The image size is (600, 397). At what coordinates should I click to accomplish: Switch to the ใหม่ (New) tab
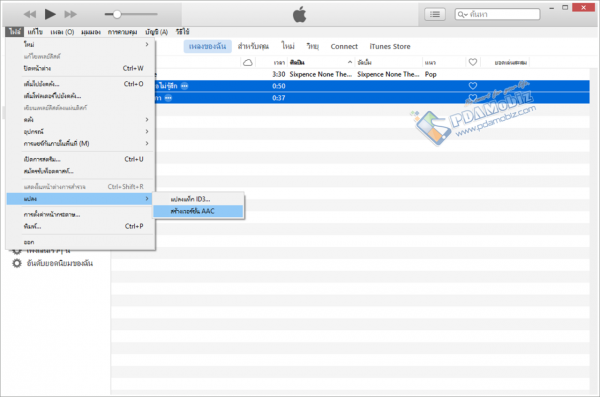(288, 46)
